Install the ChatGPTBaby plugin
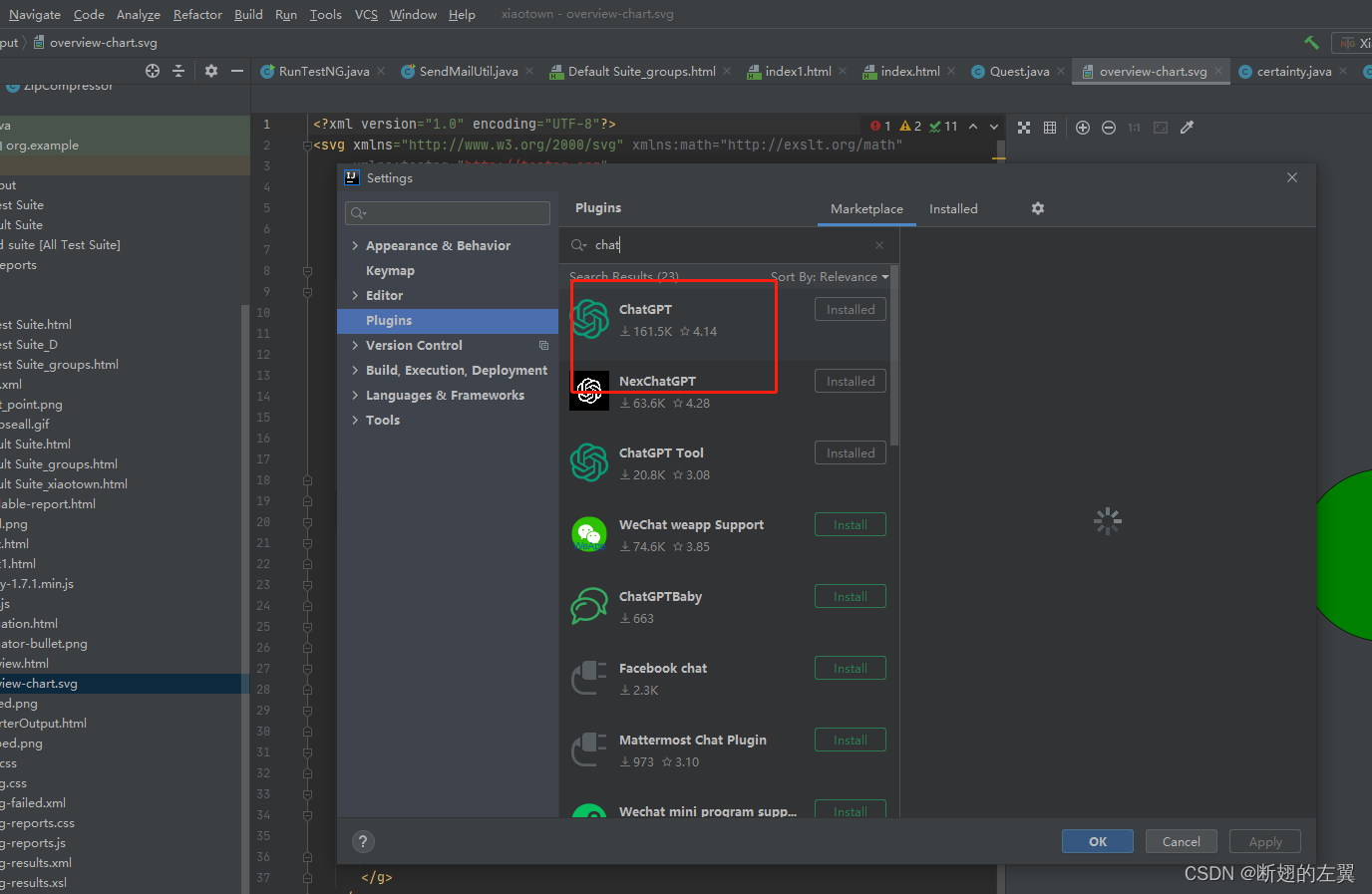Screen dimensions: 1372x894 (851, 596)
